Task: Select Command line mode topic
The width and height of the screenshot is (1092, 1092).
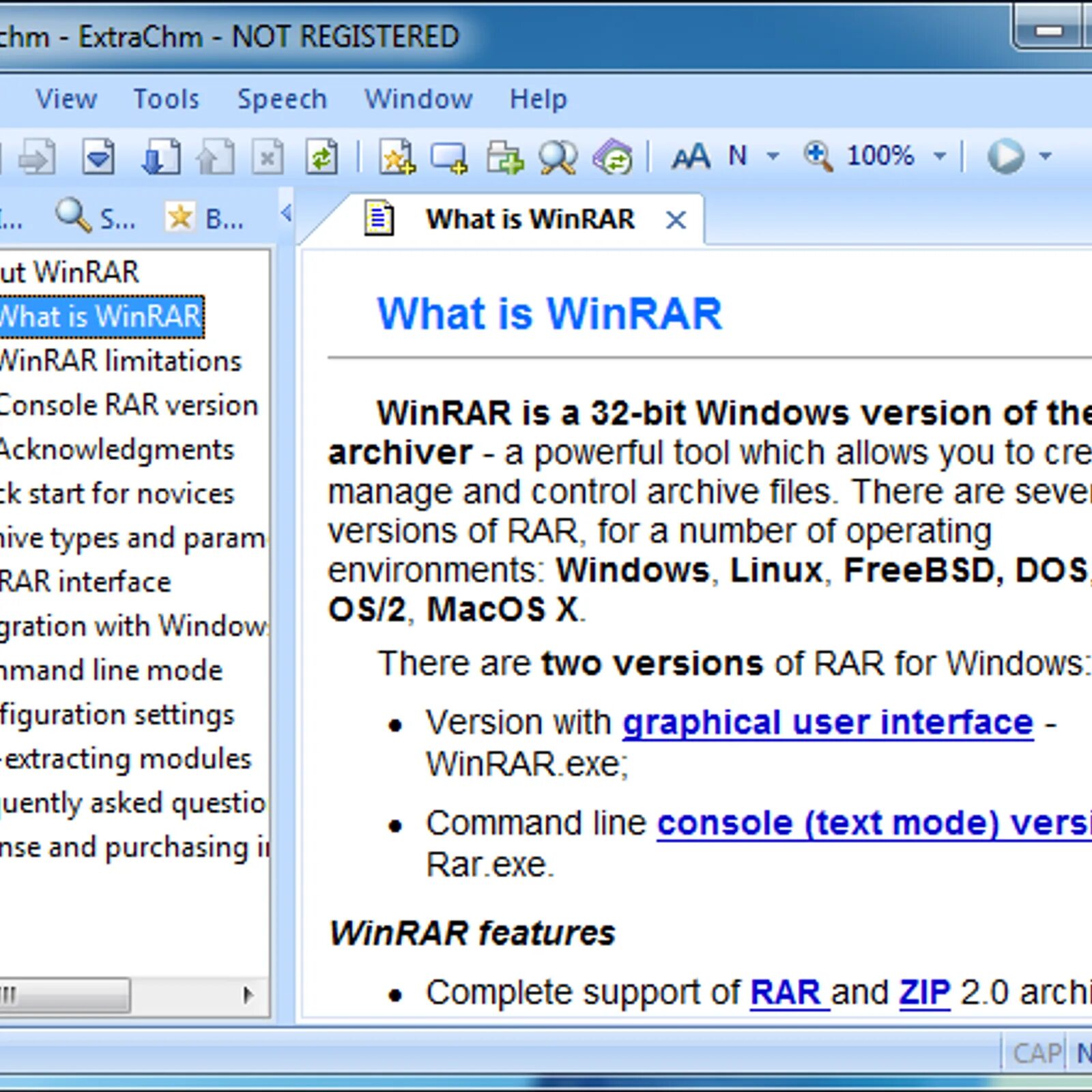Action: 111,671
